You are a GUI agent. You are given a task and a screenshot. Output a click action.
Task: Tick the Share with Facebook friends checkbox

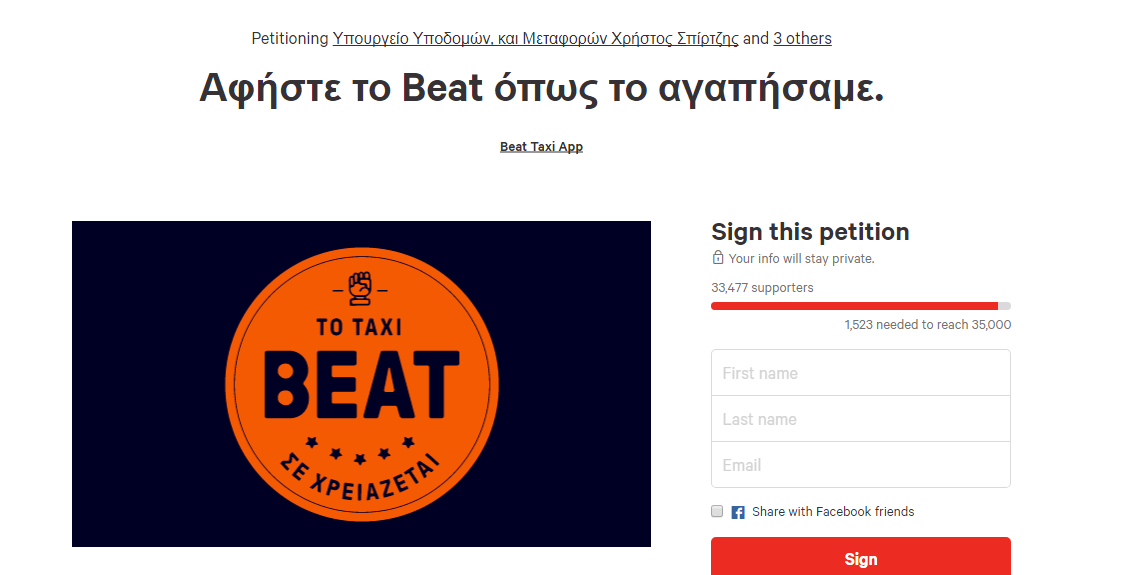tap(717, 511)
